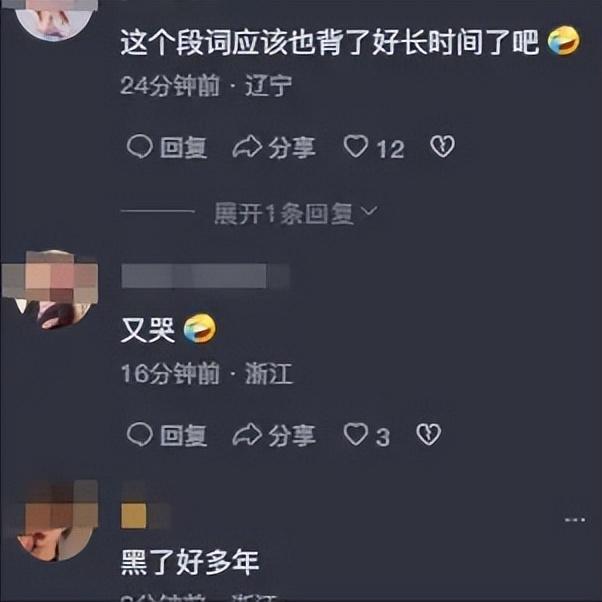Like the 又哭 comment with 3 likes
This screenshot has width=602, height=602.
click(356, 434)
